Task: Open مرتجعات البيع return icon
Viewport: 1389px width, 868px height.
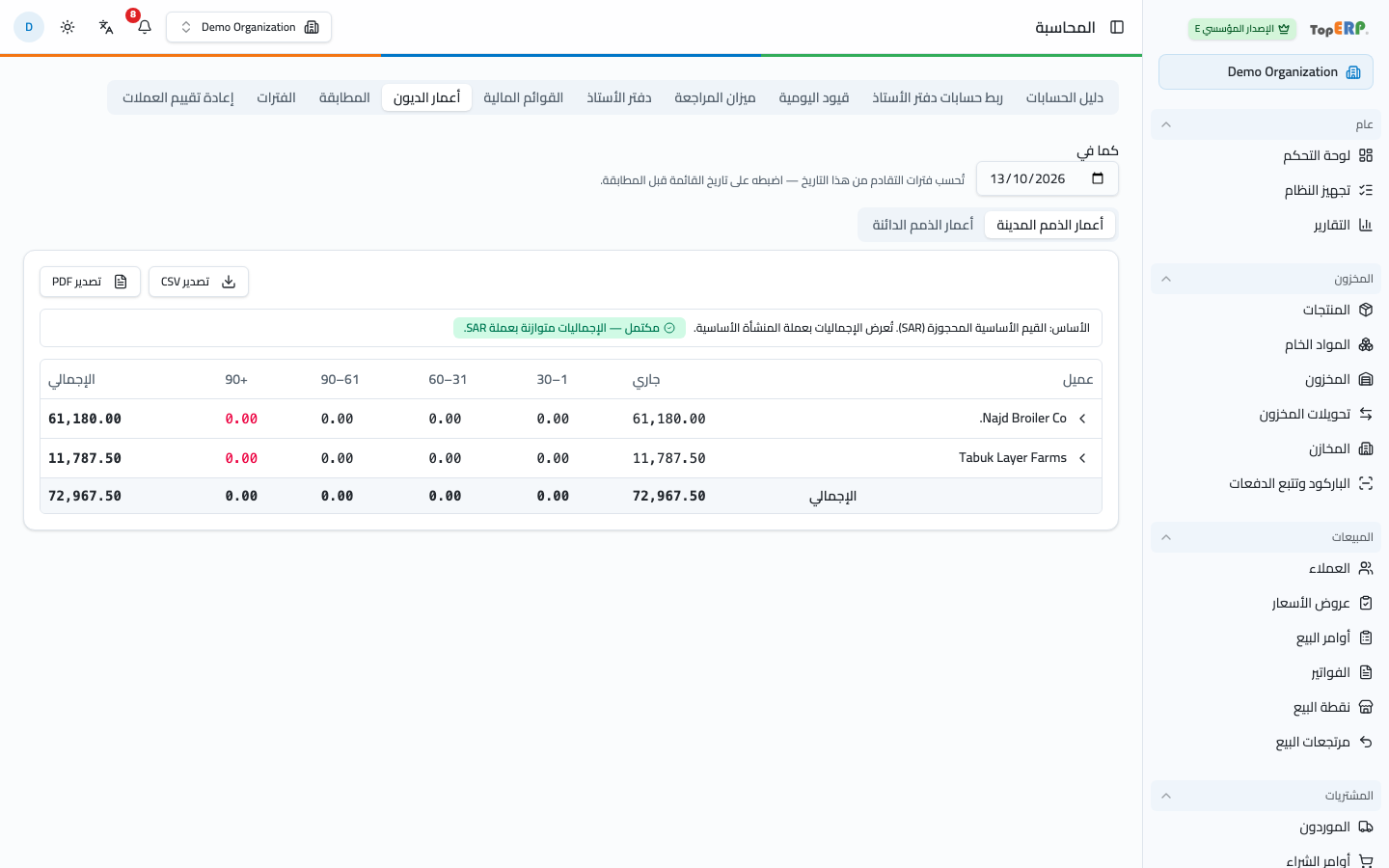Action: [1366, 742]
